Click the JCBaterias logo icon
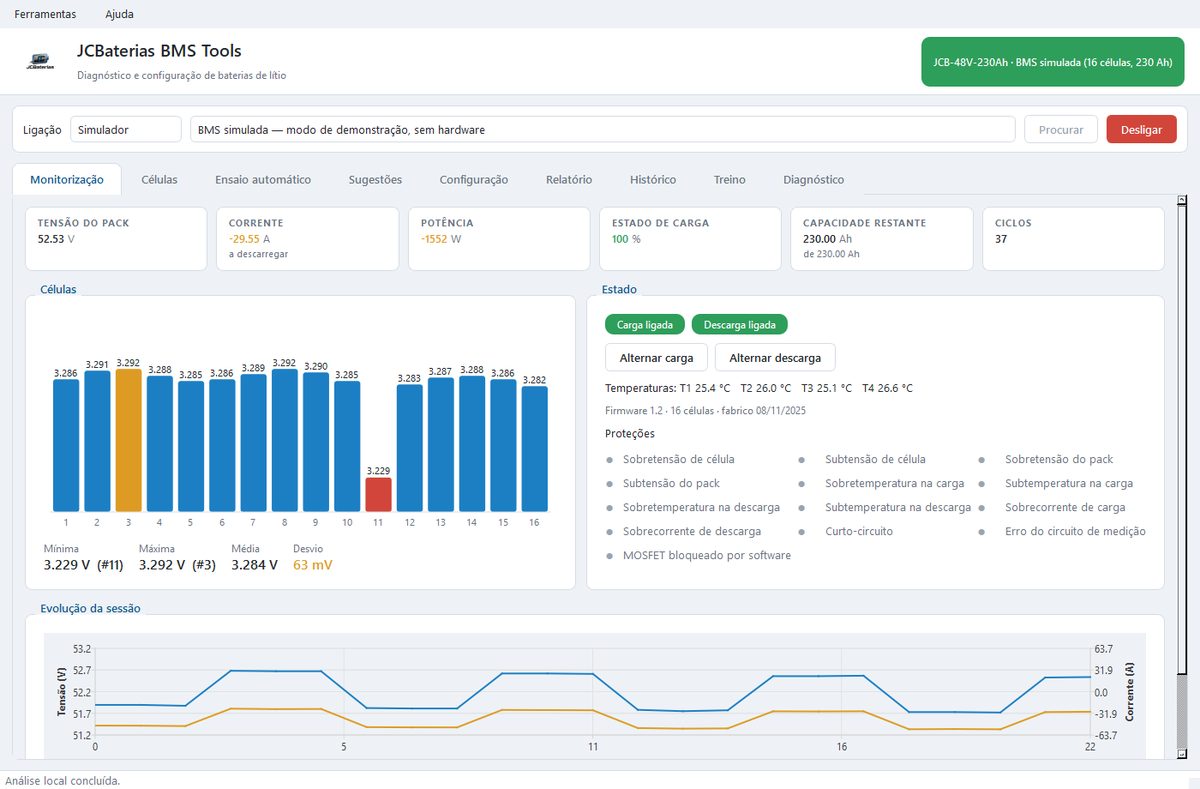 click(41, 61)
